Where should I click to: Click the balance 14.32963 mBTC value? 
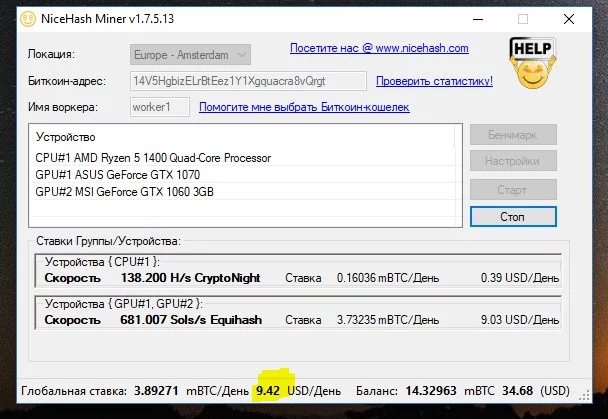(x=450, y=391)
